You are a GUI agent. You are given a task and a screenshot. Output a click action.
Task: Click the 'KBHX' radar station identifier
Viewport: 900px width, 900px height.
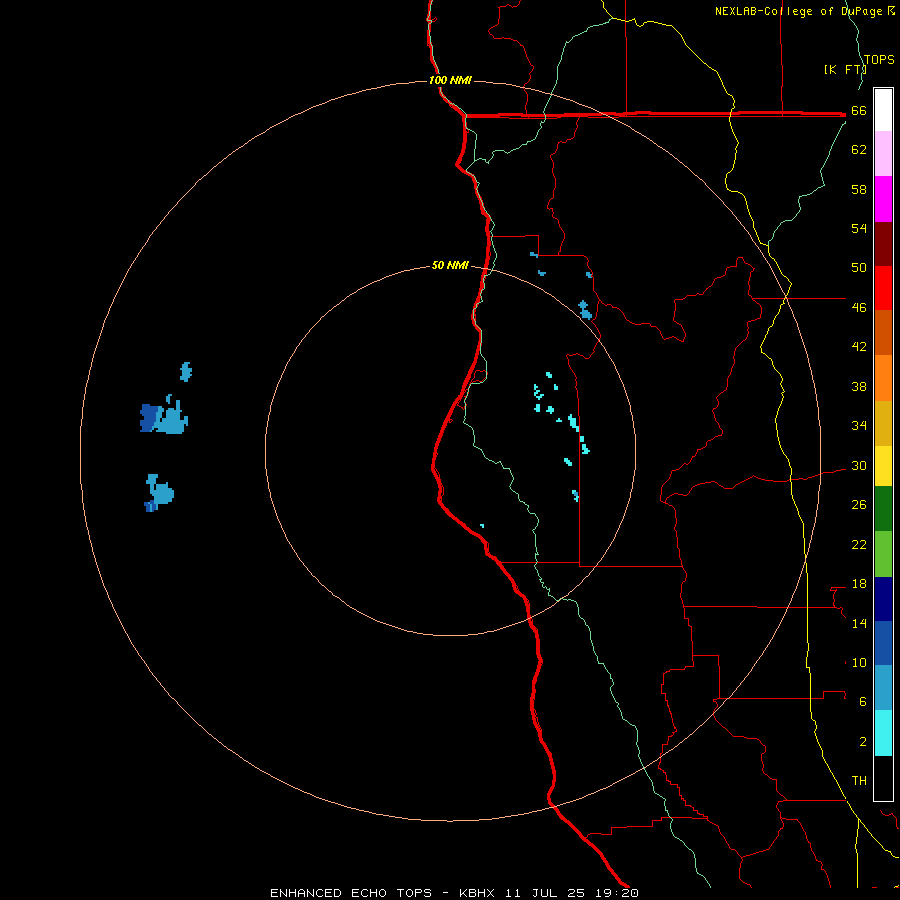click(x=476, y=893)
